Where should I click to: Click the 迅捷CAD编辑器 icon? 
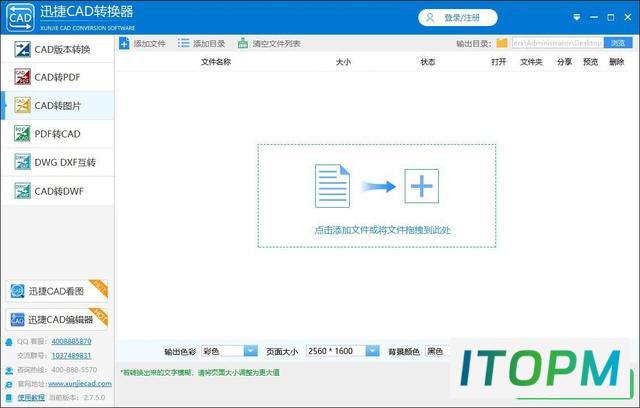pyautogui.click(x=17, y=319)
